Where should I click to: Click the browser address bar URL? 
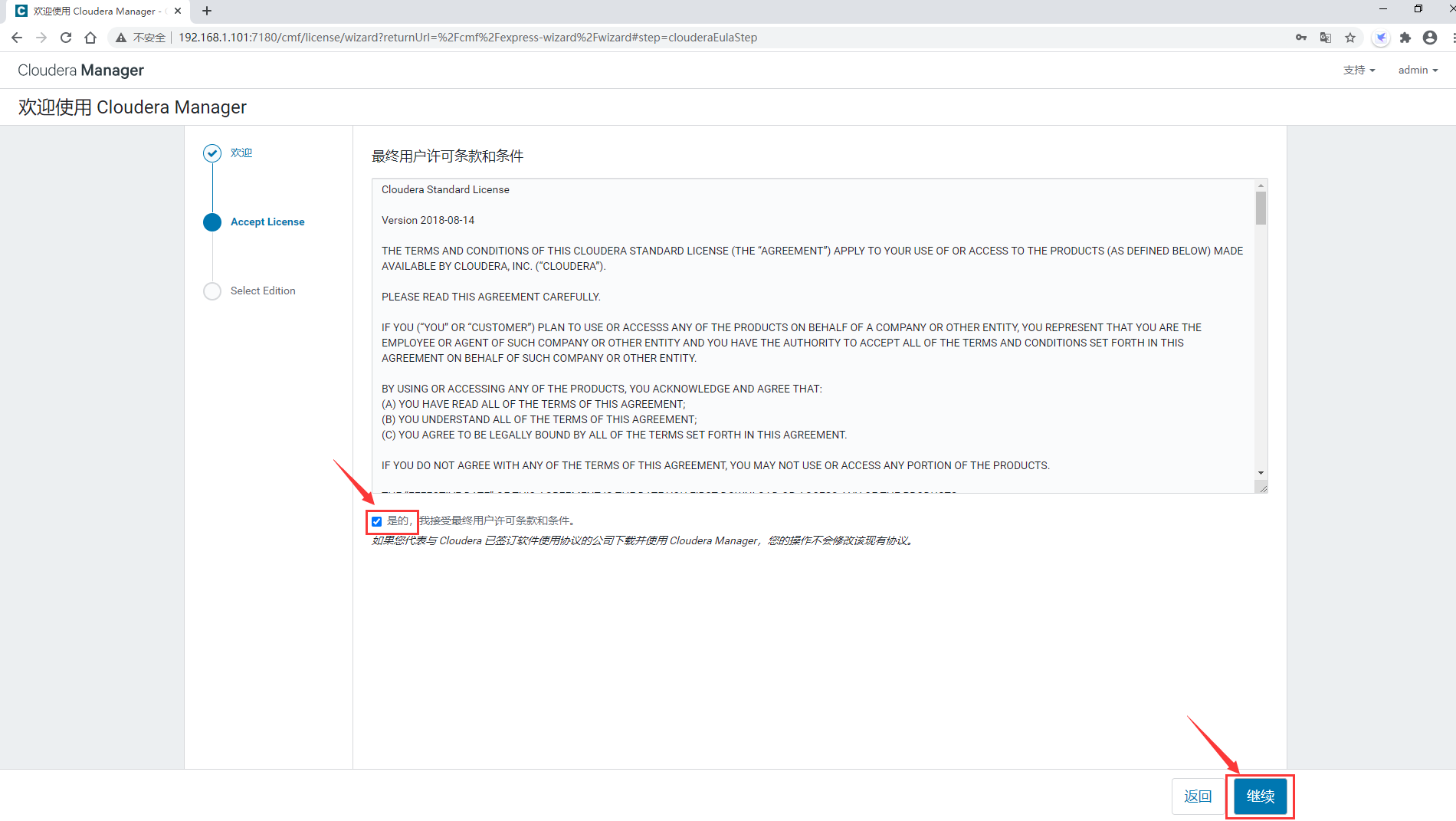click(x=467, y=38)
